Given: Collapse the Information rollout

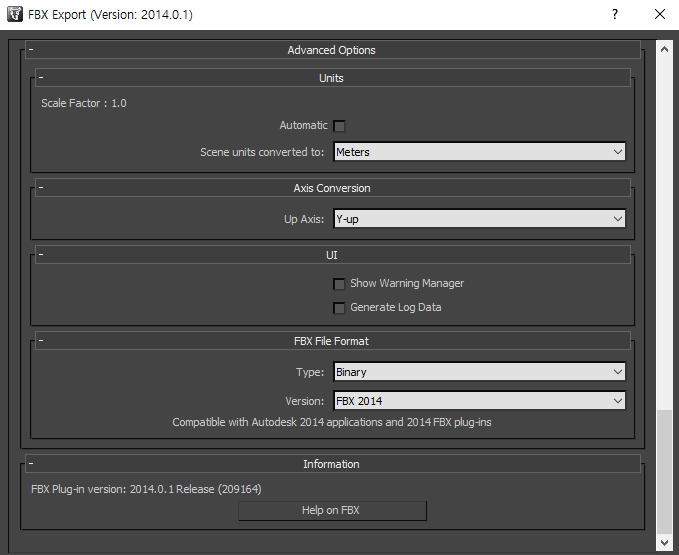Looking at the screenshot, I should (332, 464).
